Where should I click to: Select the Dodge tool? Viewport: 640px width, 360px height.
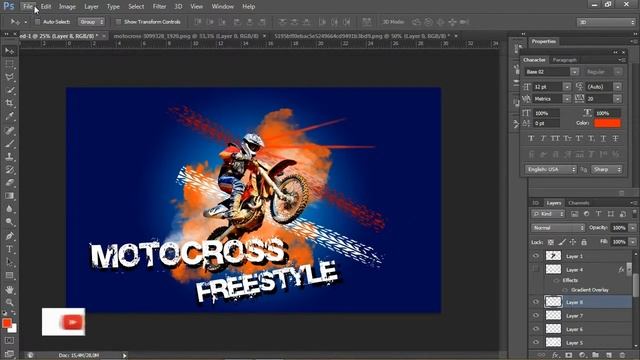[x=10, y=222]
